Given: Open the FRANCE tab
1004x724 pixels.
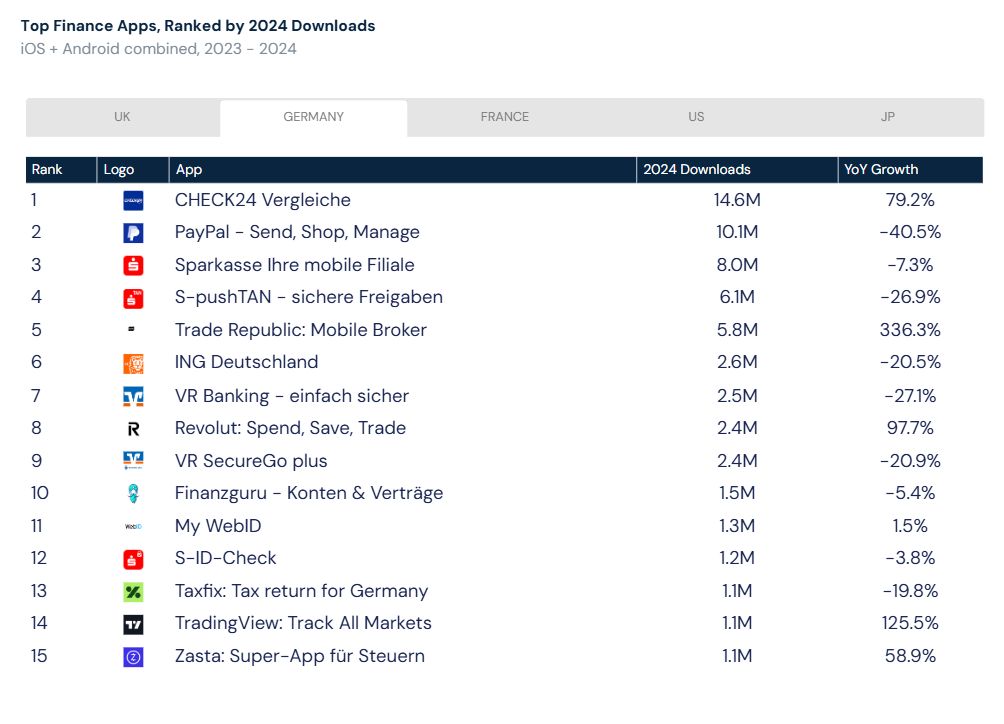Looking at the screenshot, I should [505, 117].
